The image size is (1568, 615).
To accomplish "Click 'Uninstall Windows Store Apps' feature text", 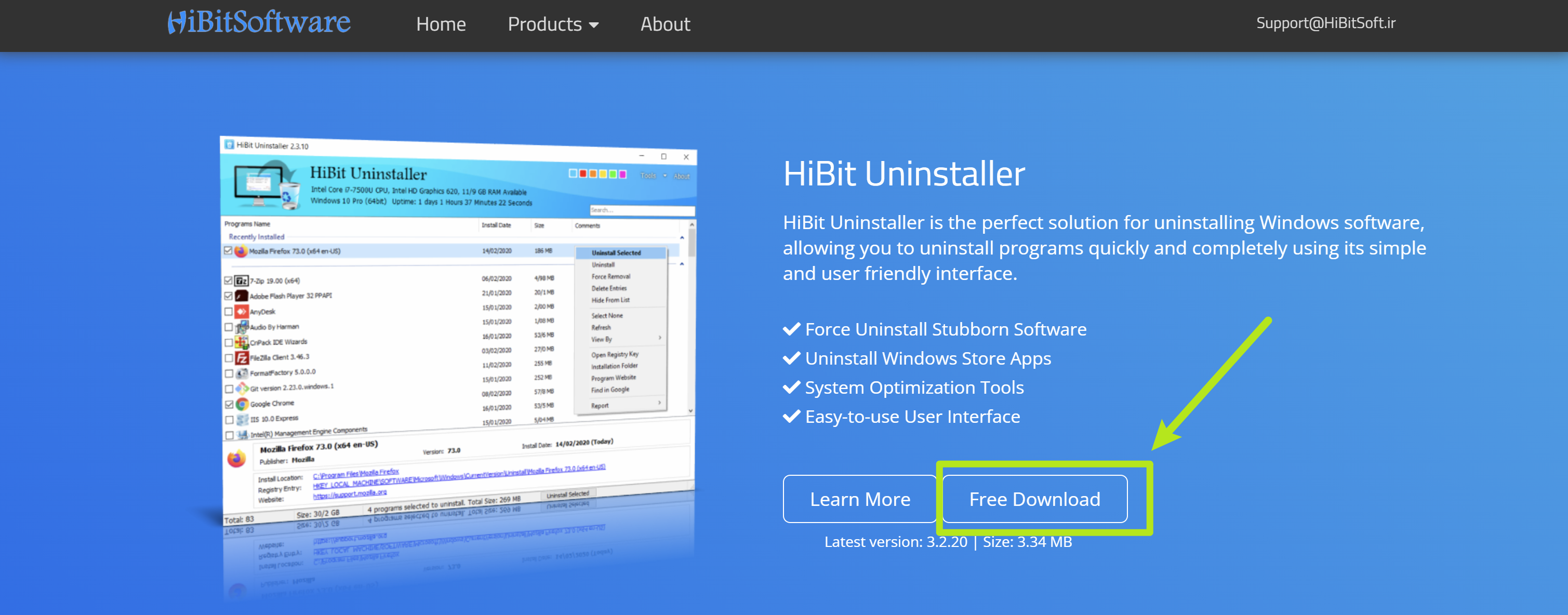I will pos(927,358).
